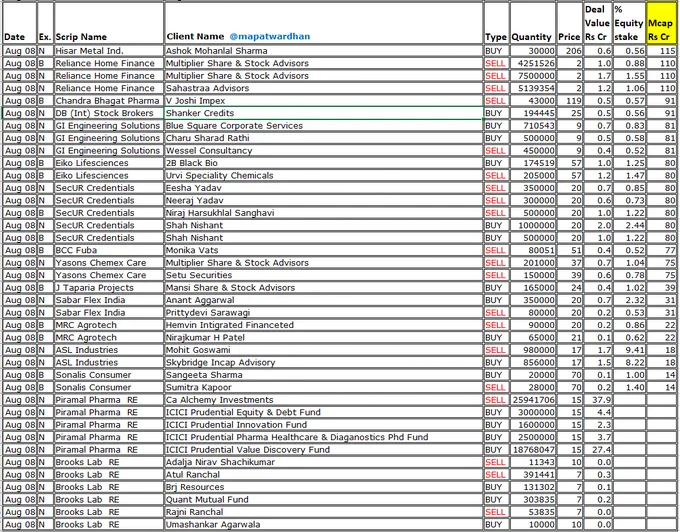This screenshot has height=532, width=680.
Task: Select the BCC Fuba scrip cell
Action: pos(108,250)
